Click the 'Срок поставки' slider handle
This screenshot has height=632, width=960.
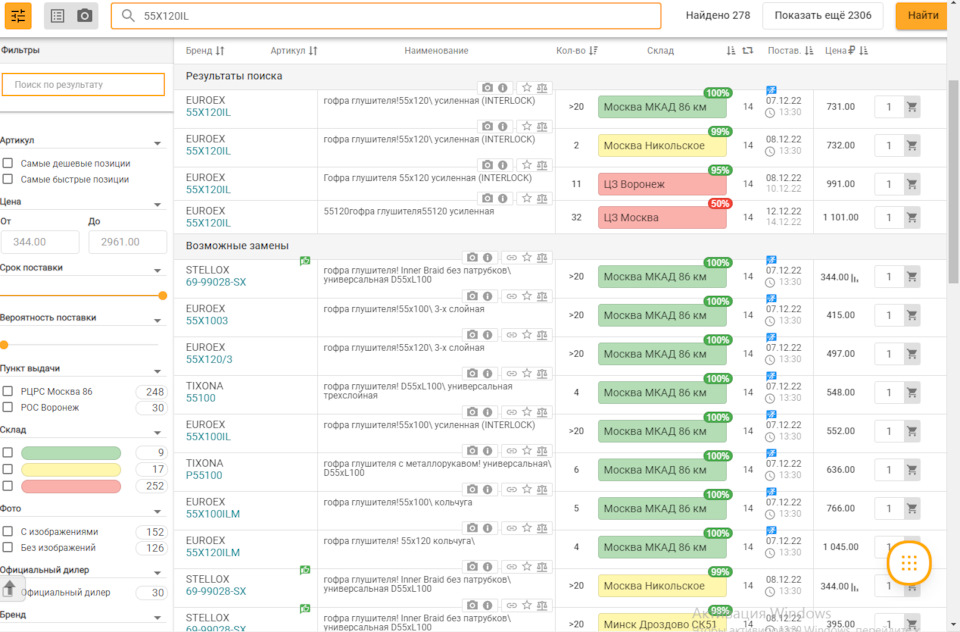coord(163,295)
